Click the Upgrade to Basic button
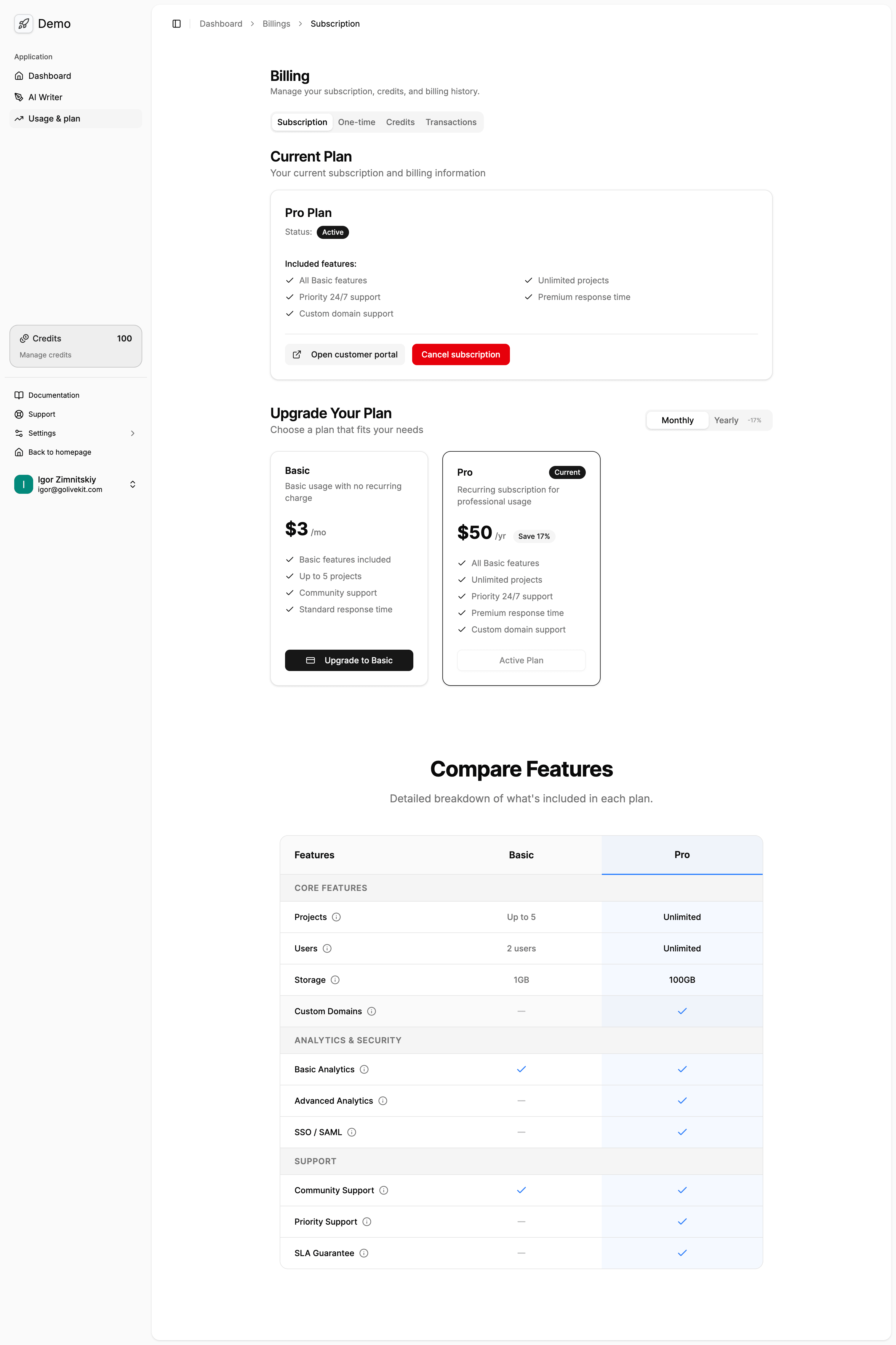 [x=349, y=660]
